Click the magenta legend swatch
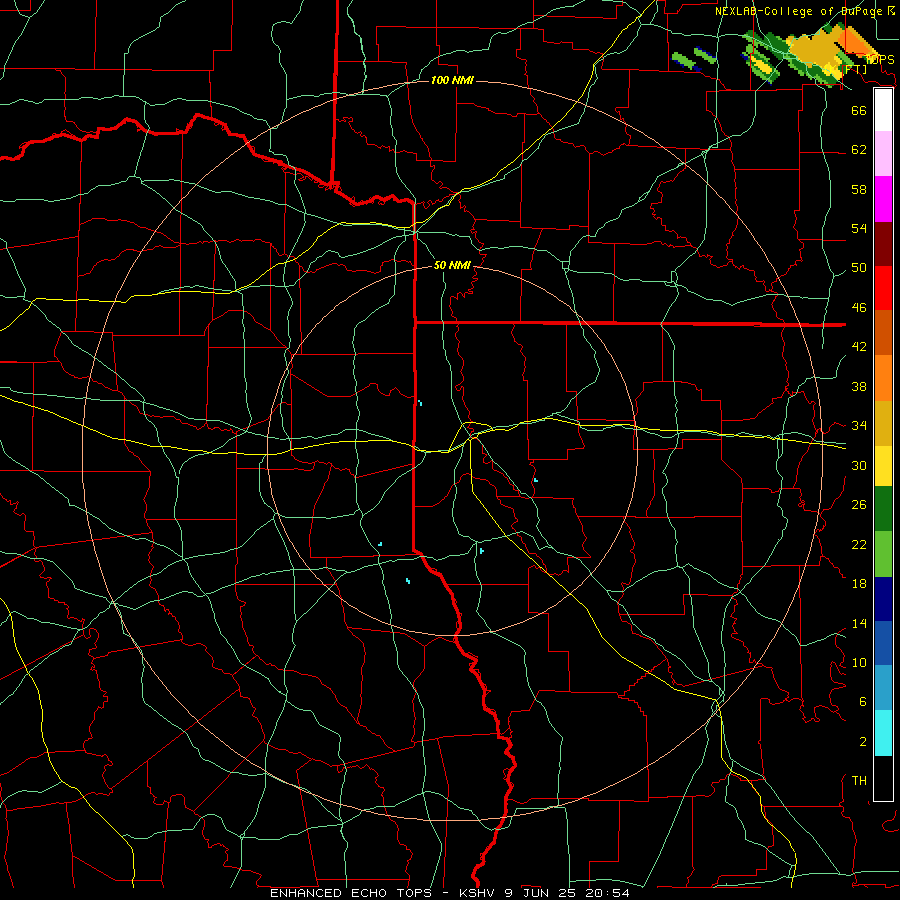This screenshot has width=900, height=900. click(x=883, y=199)
